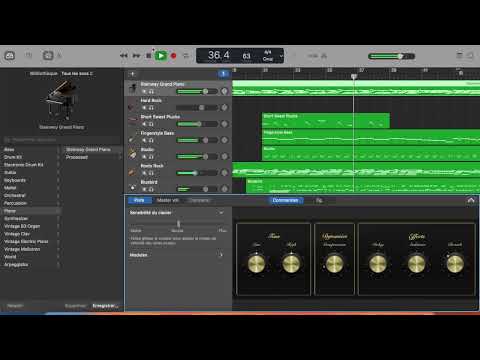Image resolution: width=480 pixels, height=360 pixels.
Task: Open the Note Pad icon
Action: pos(459,55)
